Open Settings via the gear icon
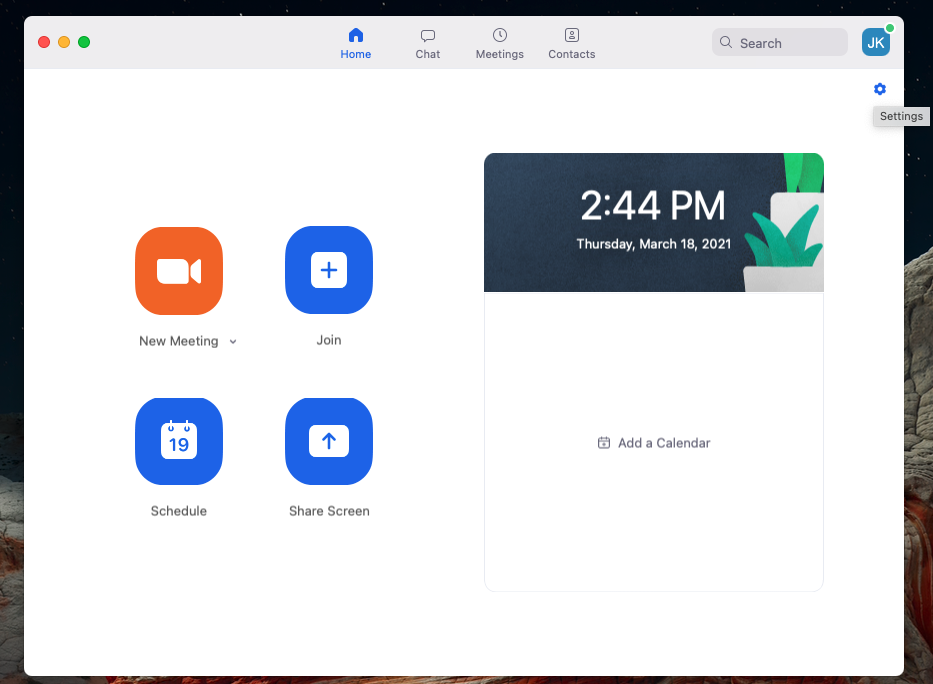 880,89
